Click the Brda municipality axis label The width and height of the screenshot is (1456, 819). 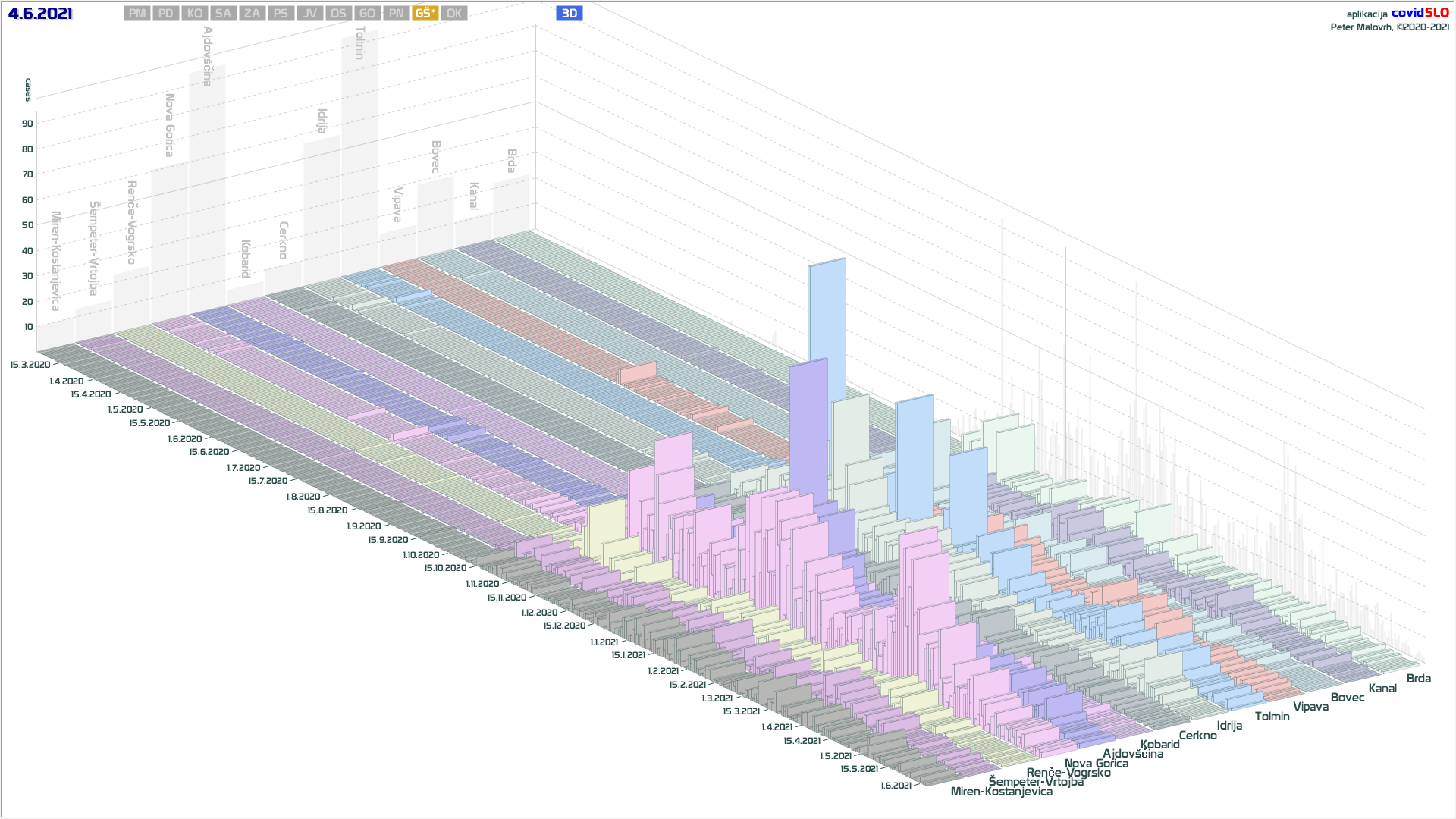tap(1418, 679)
